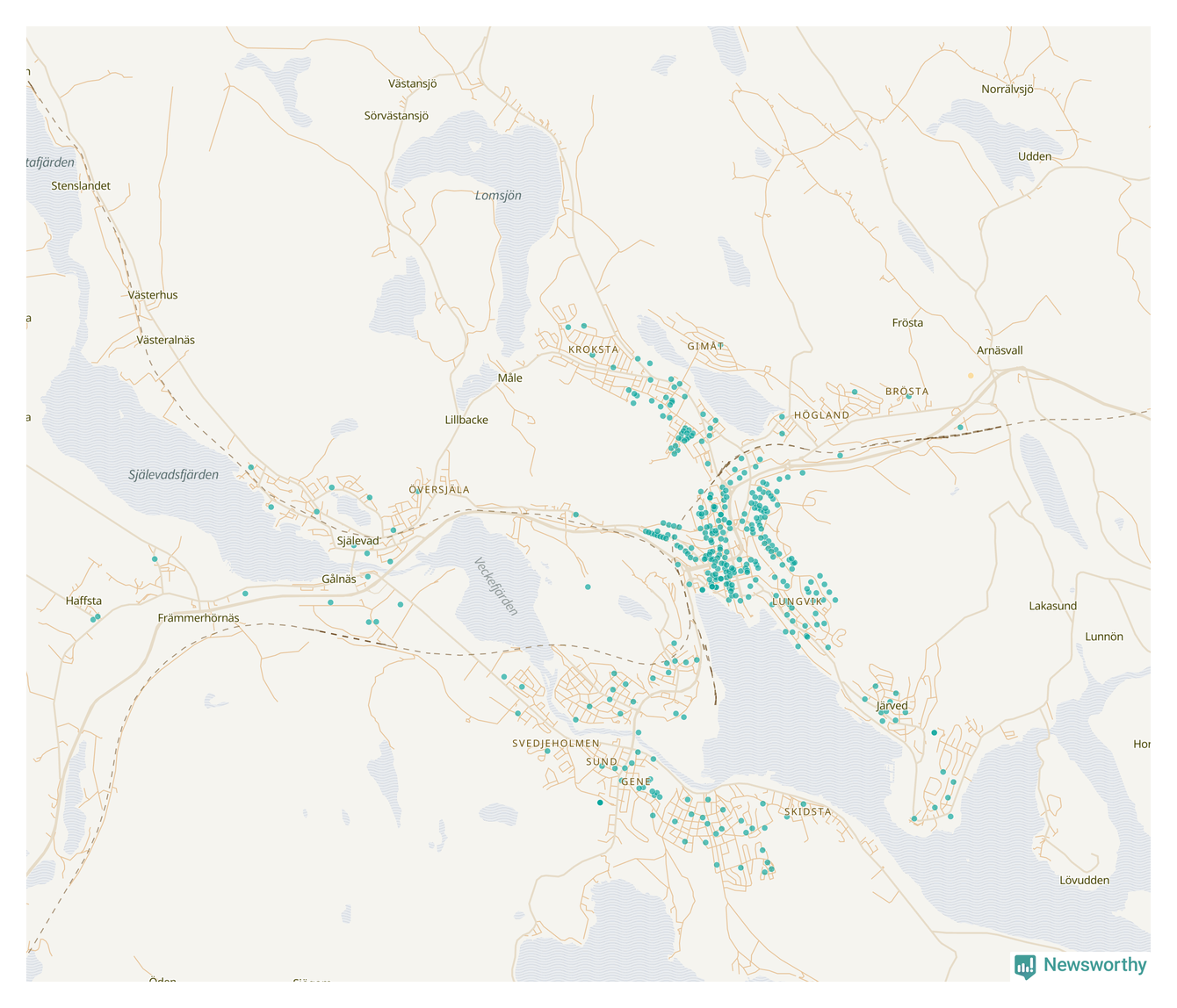Click the Norrälvsjö place name
The image size is (1177, 1008).
click(x=1007, y=90)
